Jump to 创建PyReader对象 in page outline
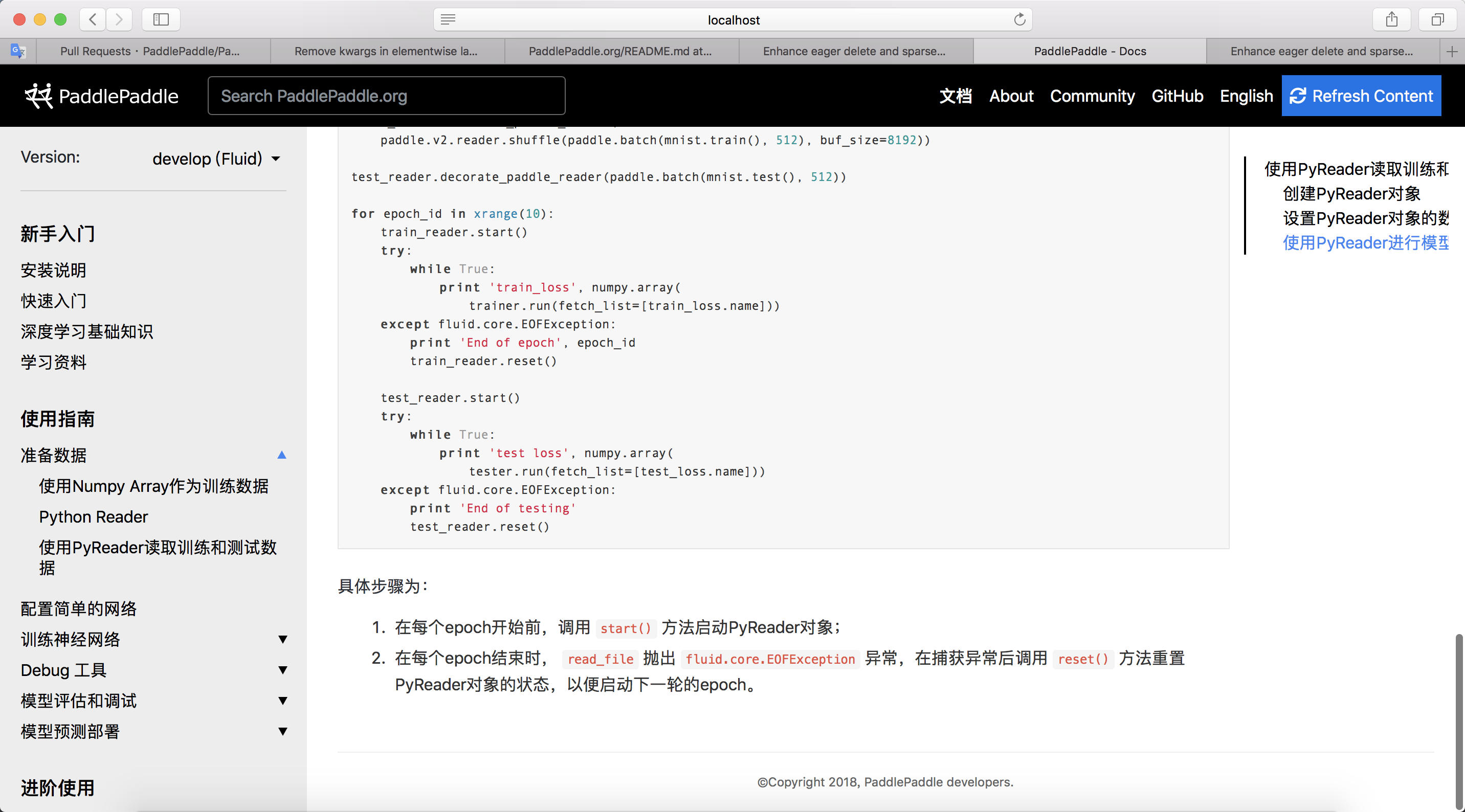 [1351, 194]
